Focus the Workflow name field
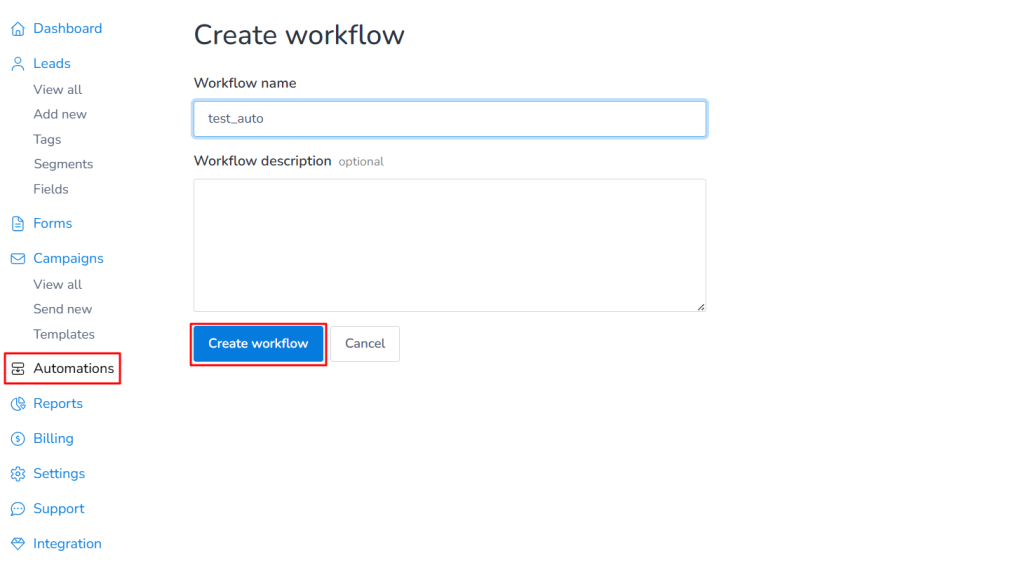This screenshot has height=565, width=1024. (x=450, y=119)
